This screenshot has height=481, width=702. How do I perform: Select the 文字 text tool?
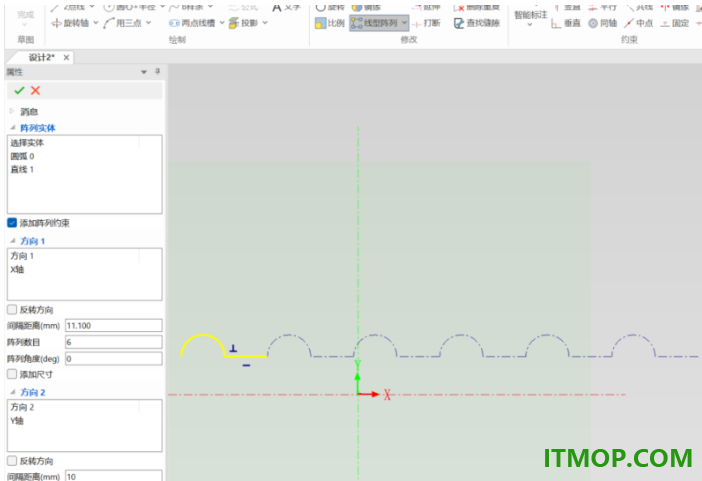286,7
